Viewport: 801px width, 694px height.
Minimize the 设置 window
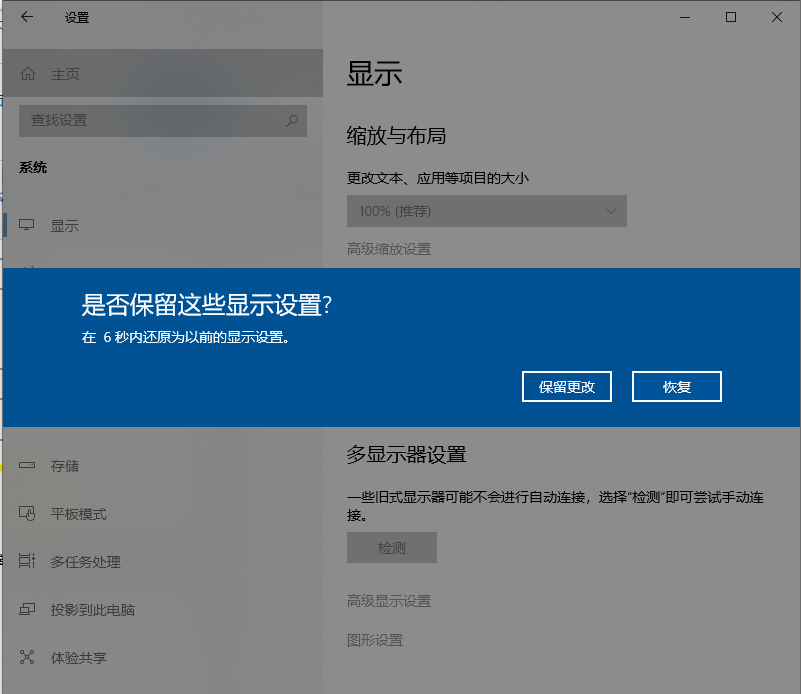coord(685,17)
